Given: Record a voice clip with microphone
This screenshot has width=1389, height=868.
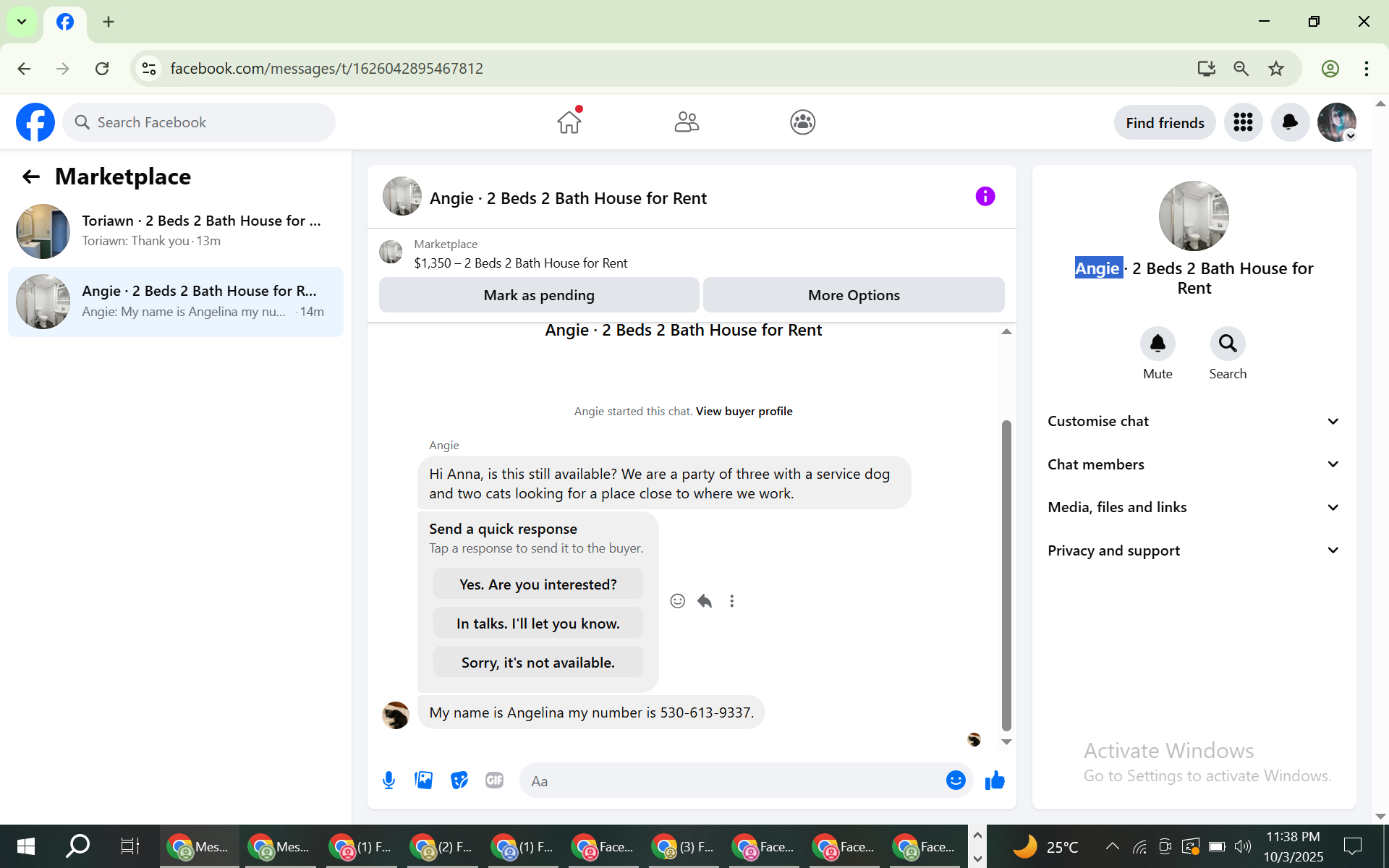Looking at the screenshot, I should pos(388,780).
